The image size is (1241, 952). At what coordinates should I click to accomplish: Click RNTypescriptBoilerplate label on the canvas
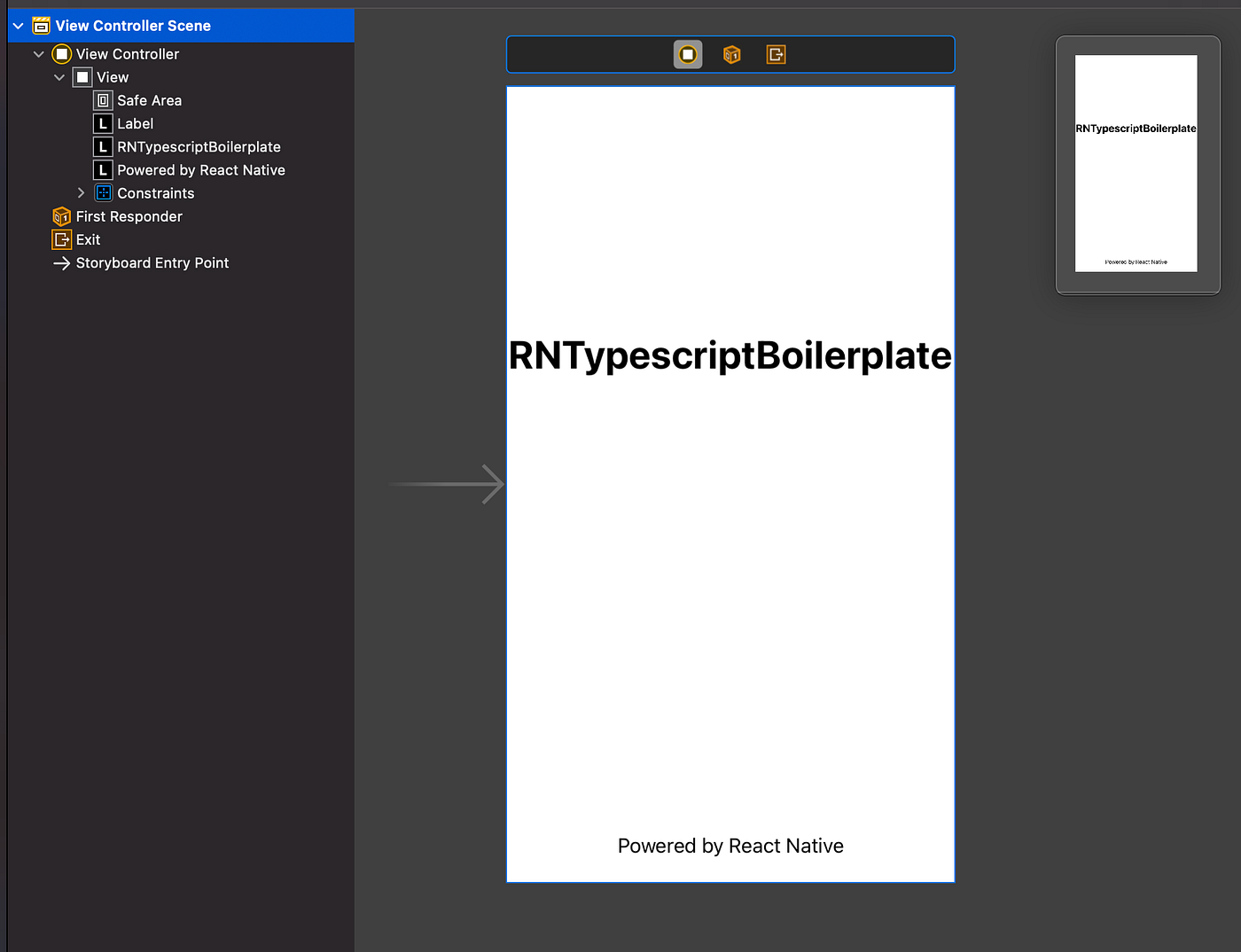pos(730,355)
